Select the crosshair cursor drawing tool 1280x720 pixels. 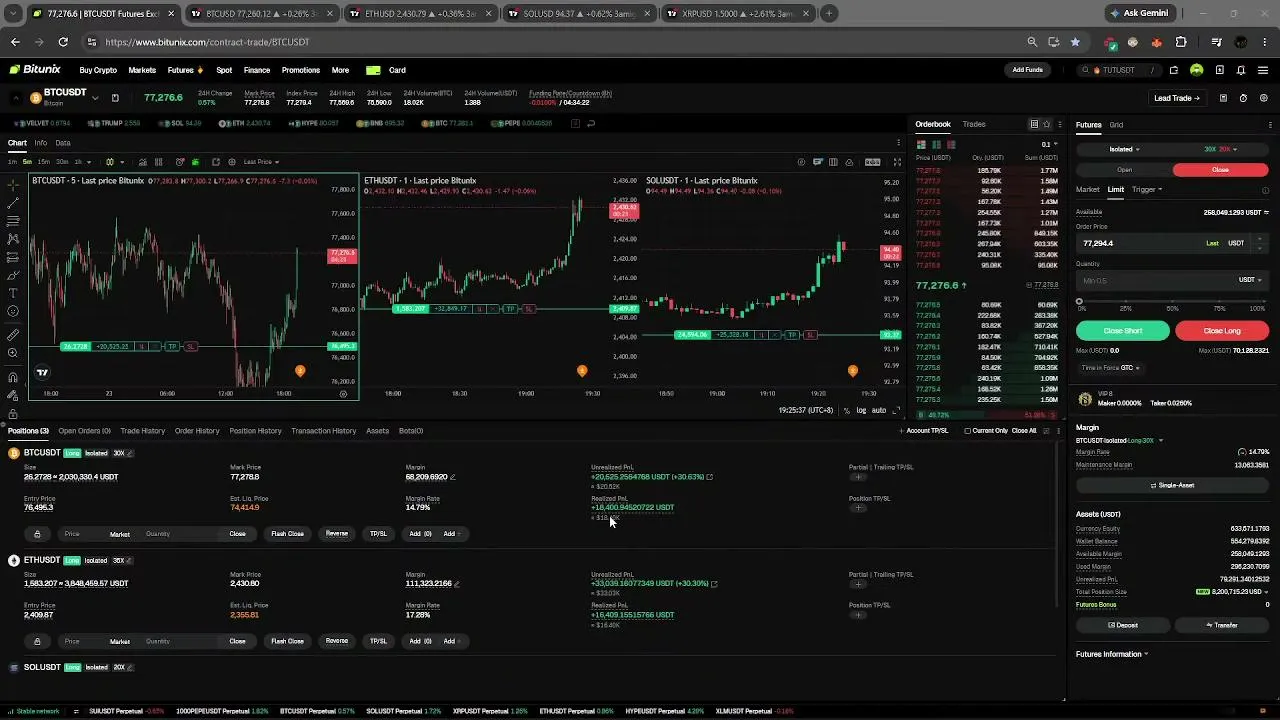click(x=13, y=185)
